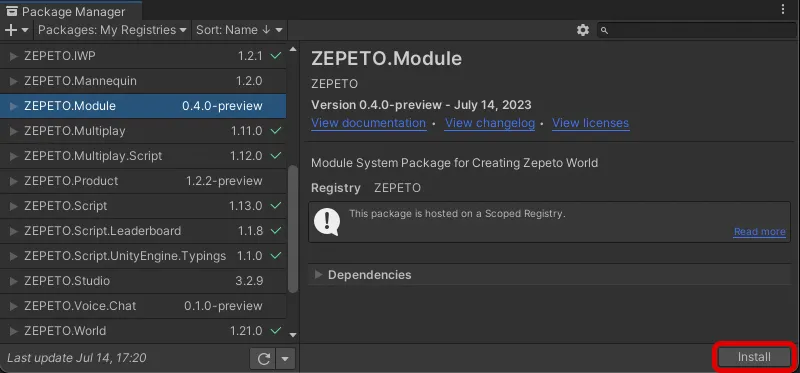Click the package list scroll-down arrow

[x=293, y=335]
